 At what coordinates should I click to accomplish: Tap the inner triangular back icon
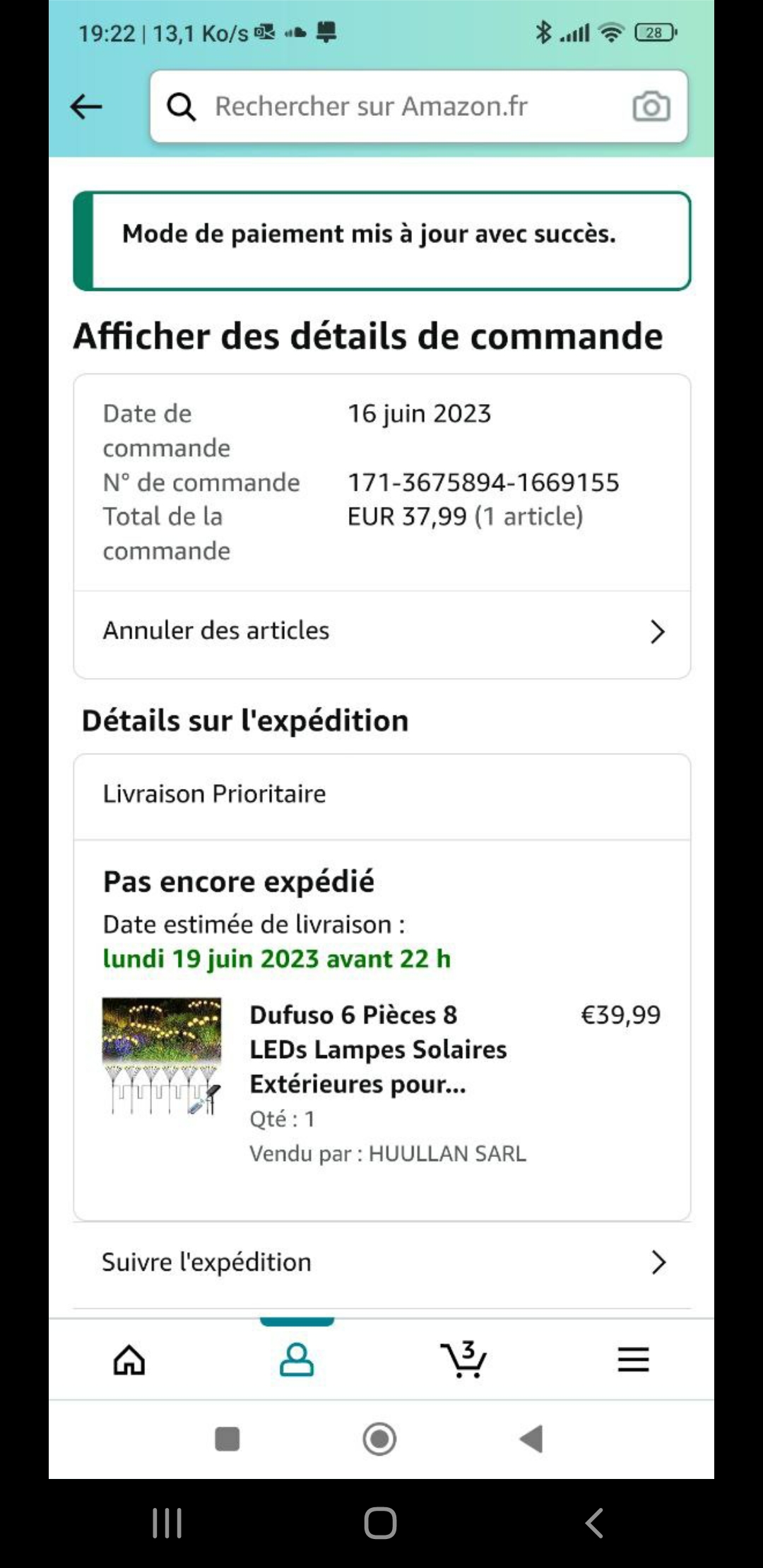click(x=531, y=1439)
